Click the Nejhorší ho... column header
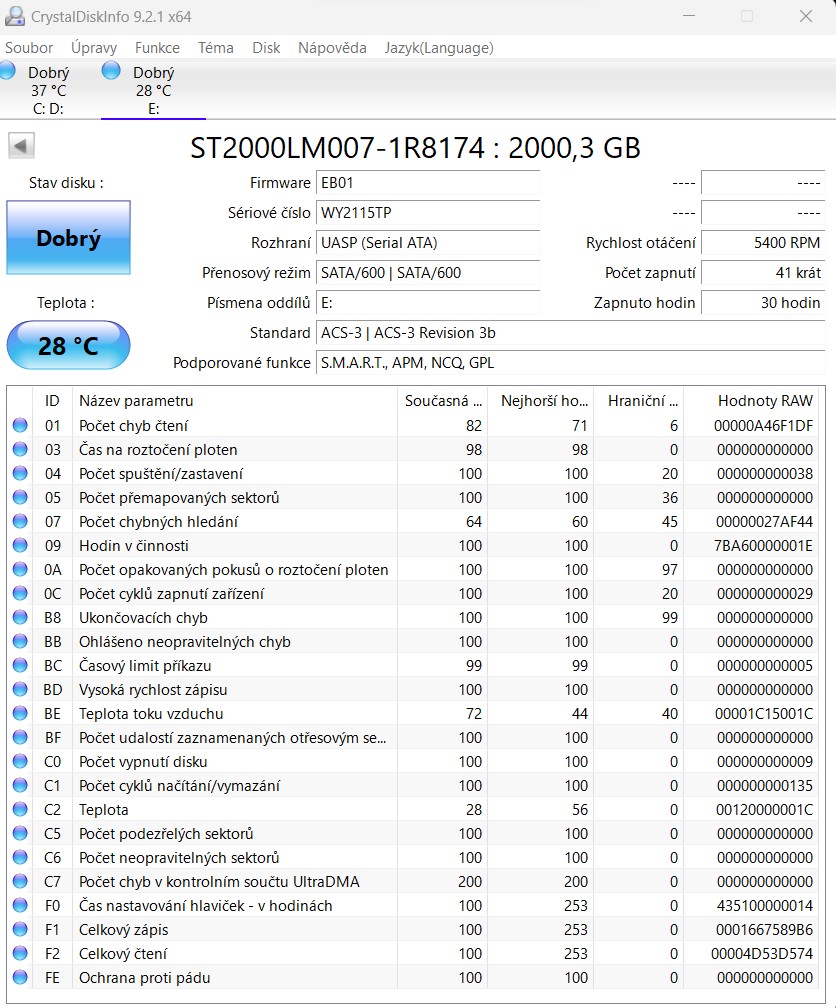The width and height of the screenshot is (836, 1008). pos(541,400)
